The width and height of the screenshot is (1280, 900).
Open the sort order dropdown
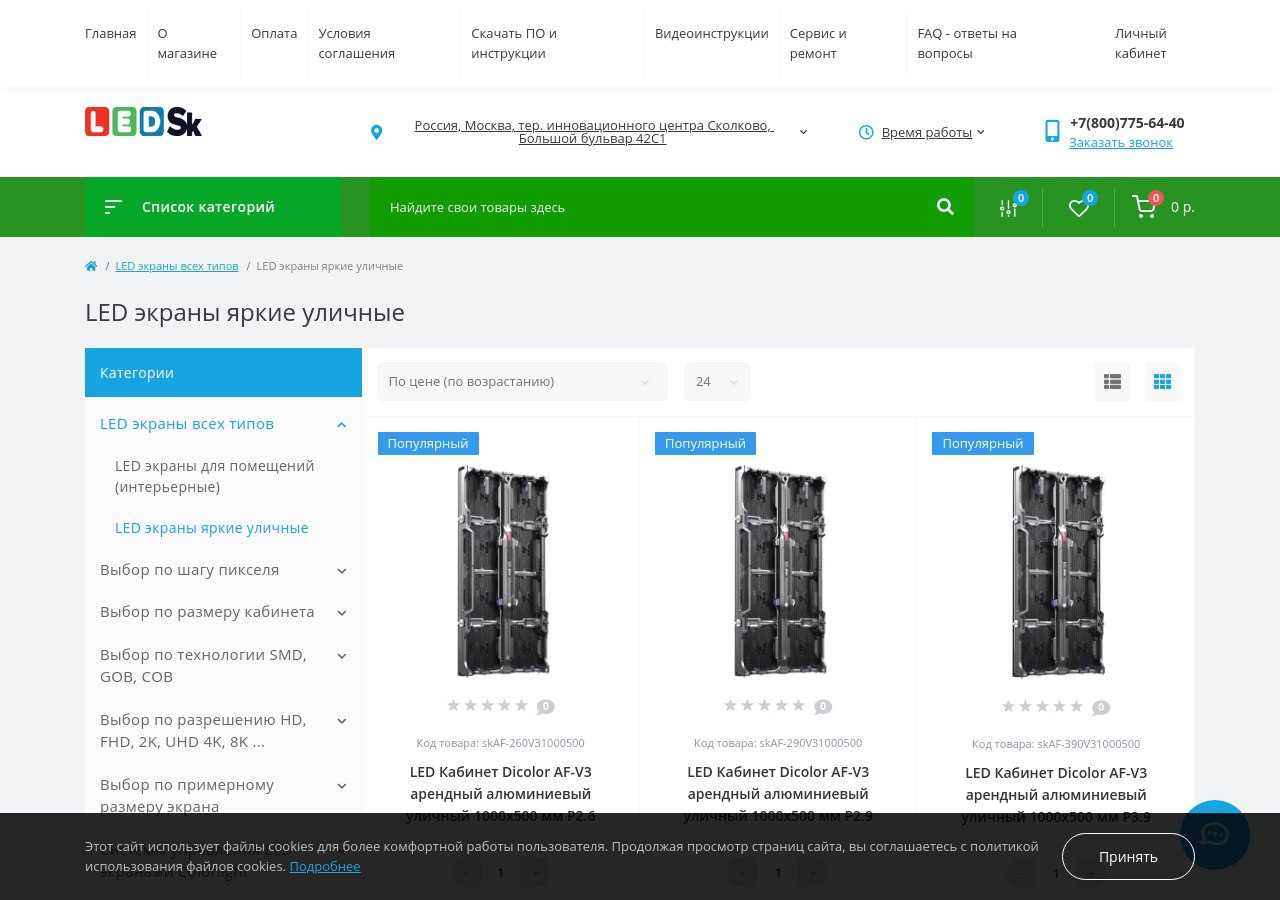pyautogui.click(x=522, y=382)
